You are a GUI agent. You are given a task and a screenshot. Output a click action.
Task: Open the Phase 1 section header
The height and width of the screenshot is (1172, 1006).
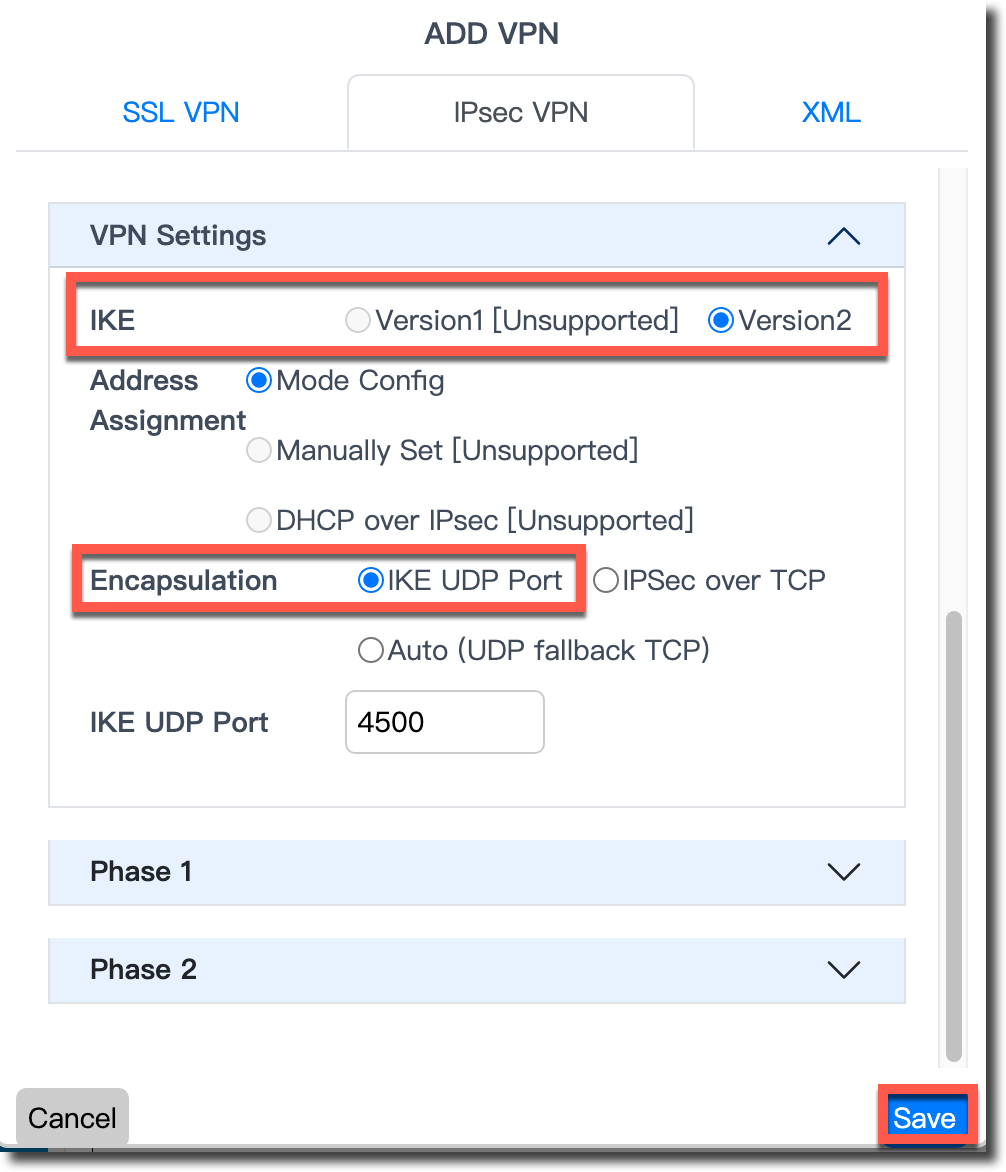(142, 872)
